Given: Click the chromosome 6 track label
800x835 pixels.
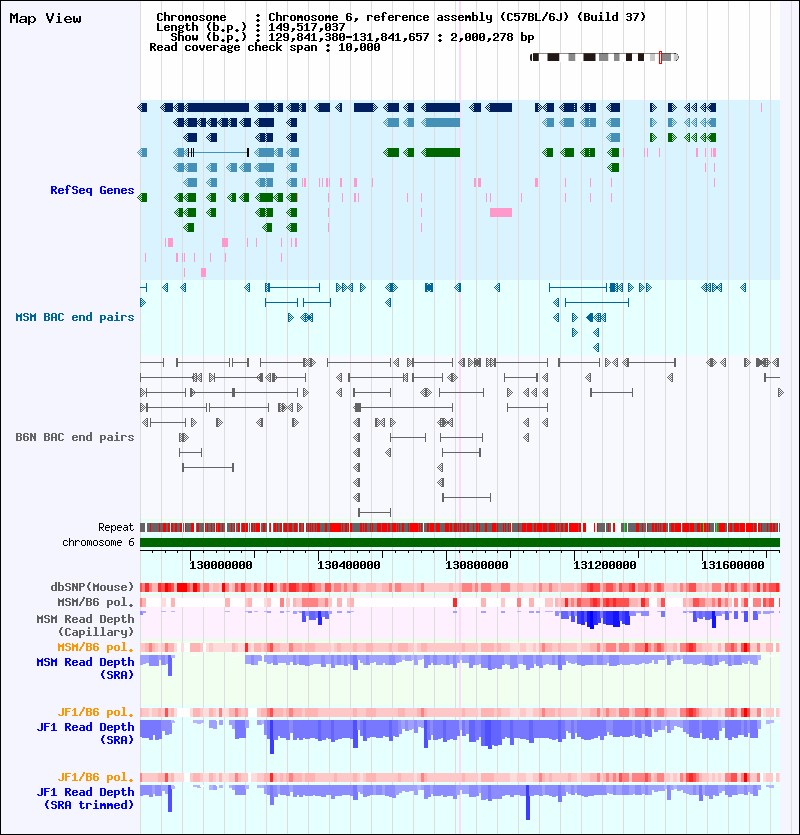Looking at the screenshot, I should [x=98, y=543].
